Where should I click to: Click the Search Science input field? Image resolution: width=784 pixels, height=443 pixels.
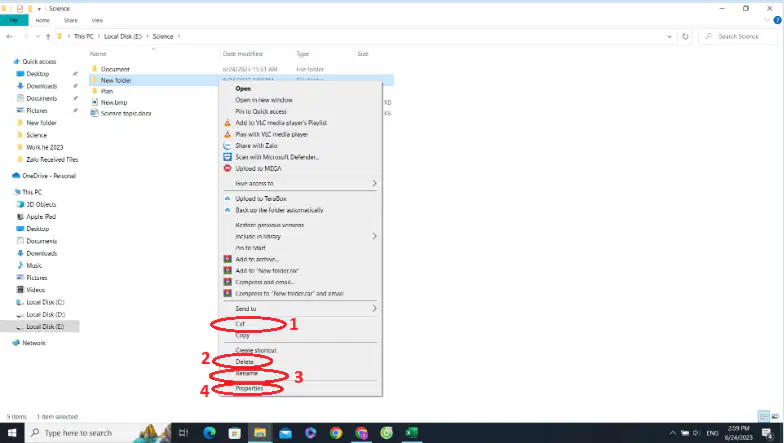738,36
